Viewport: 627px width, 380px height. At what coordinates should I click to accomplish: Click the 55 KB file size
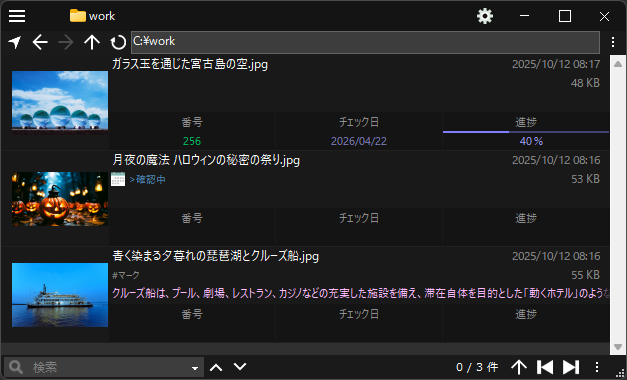(585, 275)
